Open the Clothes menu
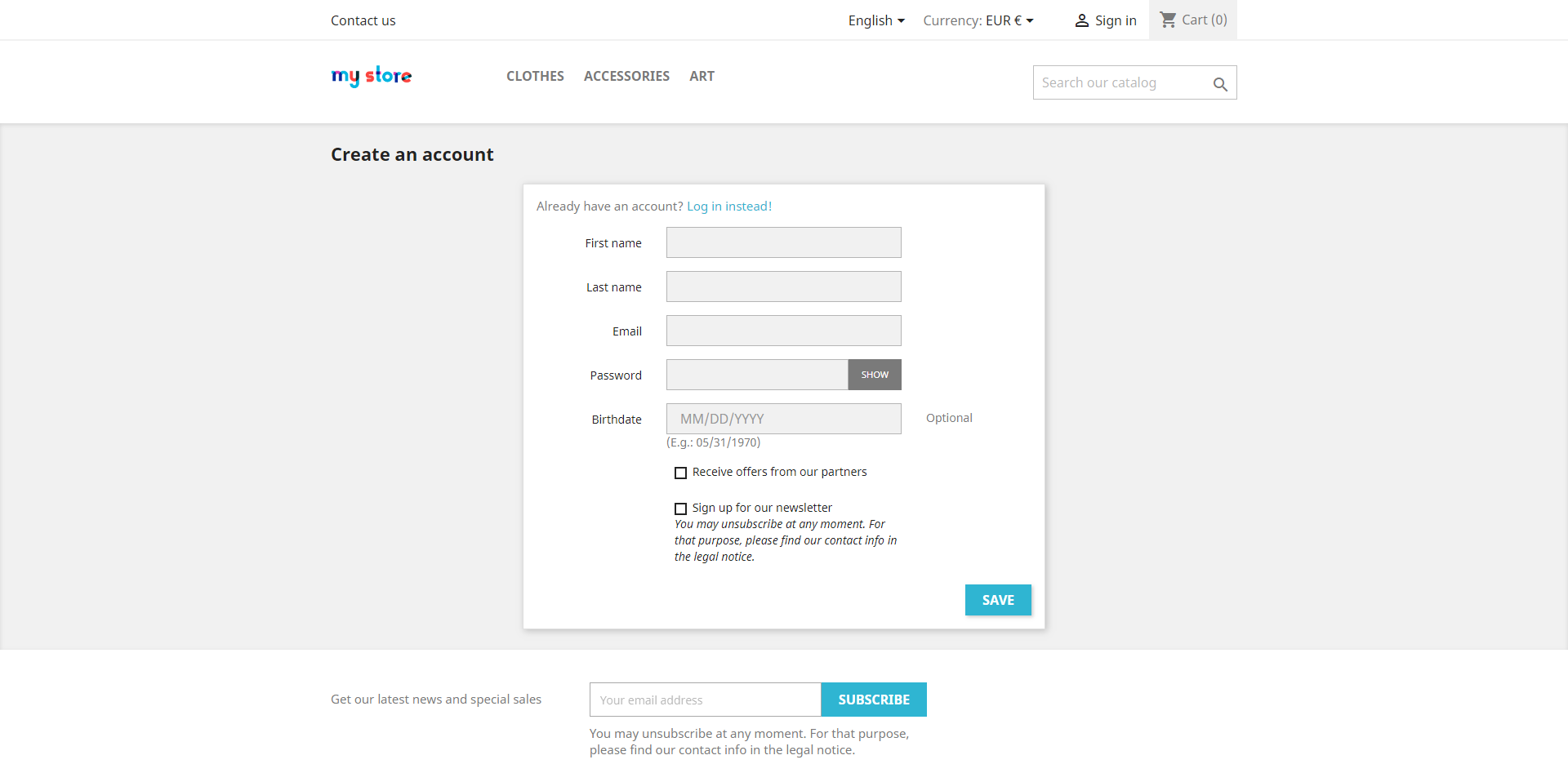The width and height of the screenshot is (1568, 773). click(535, 76)
